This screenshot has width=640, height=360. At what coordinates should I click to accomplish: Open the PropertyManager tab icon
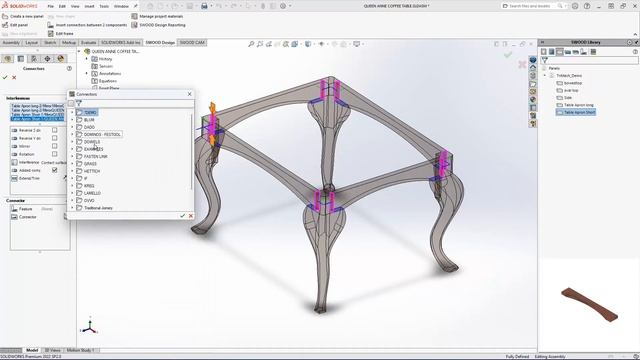(x=21, y=59)
